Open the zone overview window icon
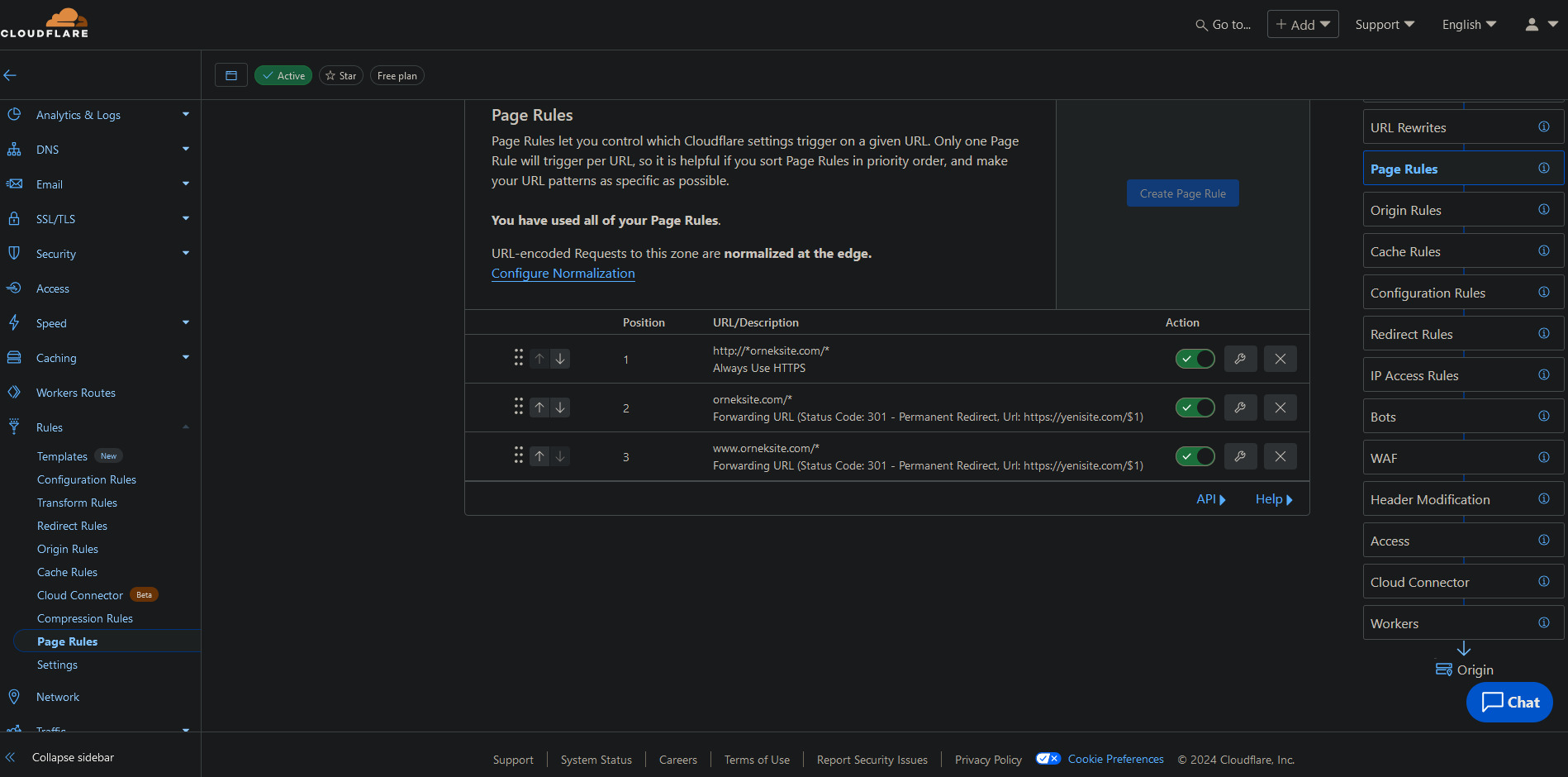Viewport: 1568px width, 777px height. [231, 75]
